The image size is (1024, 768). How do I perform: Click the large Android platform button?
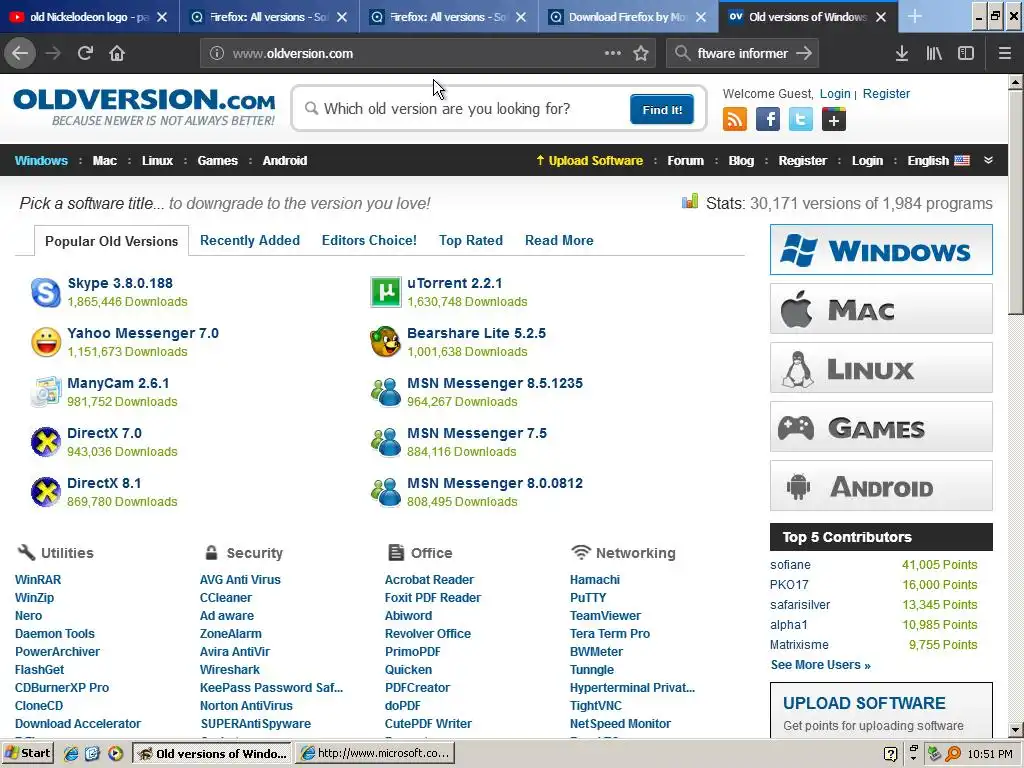(x=881, y=486)
